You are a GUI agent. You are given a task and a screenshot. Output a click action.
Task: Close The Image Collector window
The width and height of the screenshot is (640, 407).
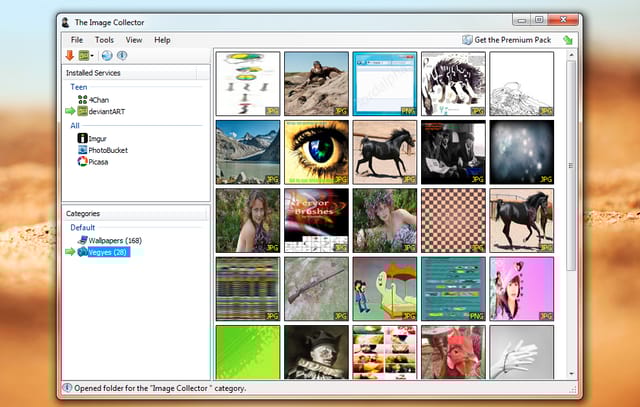pos(563,20)
